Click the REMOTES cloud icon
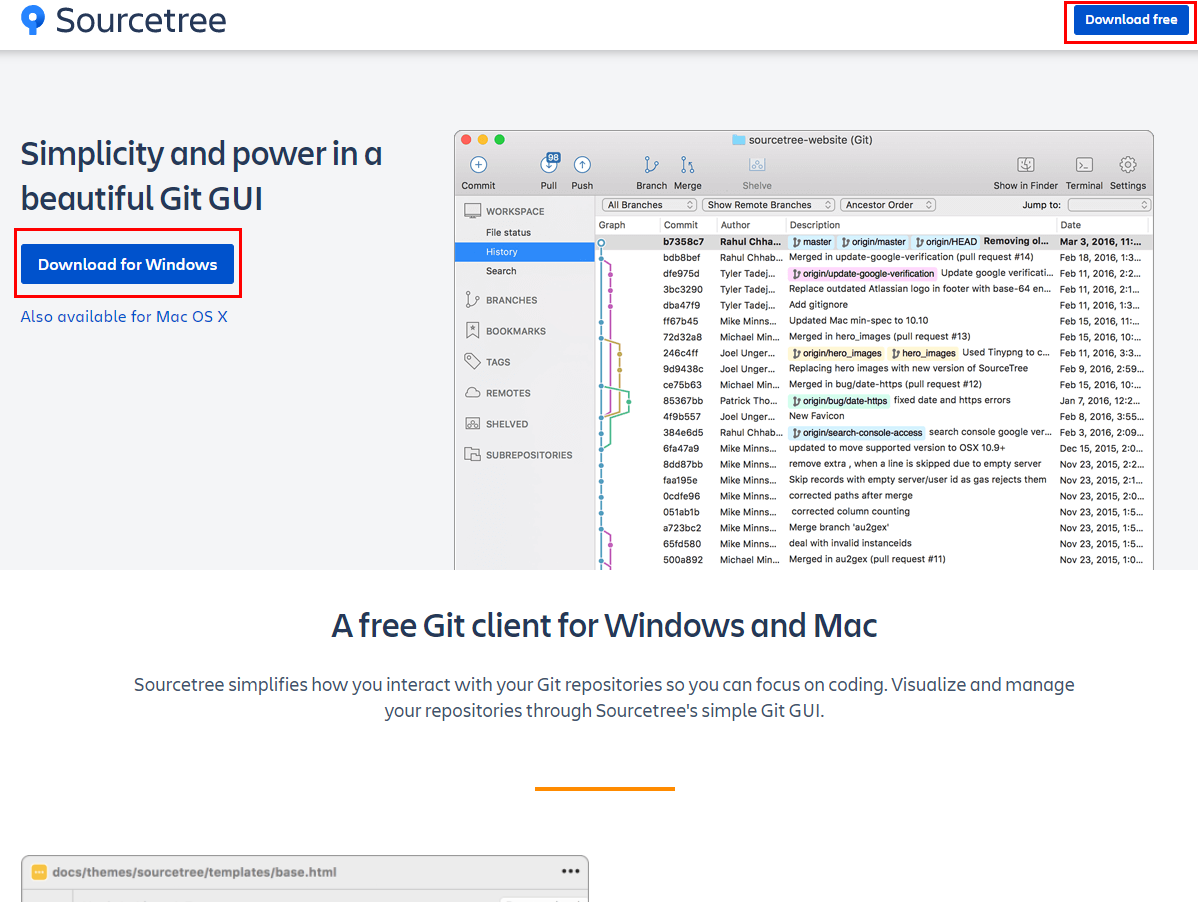 point(473,393)
